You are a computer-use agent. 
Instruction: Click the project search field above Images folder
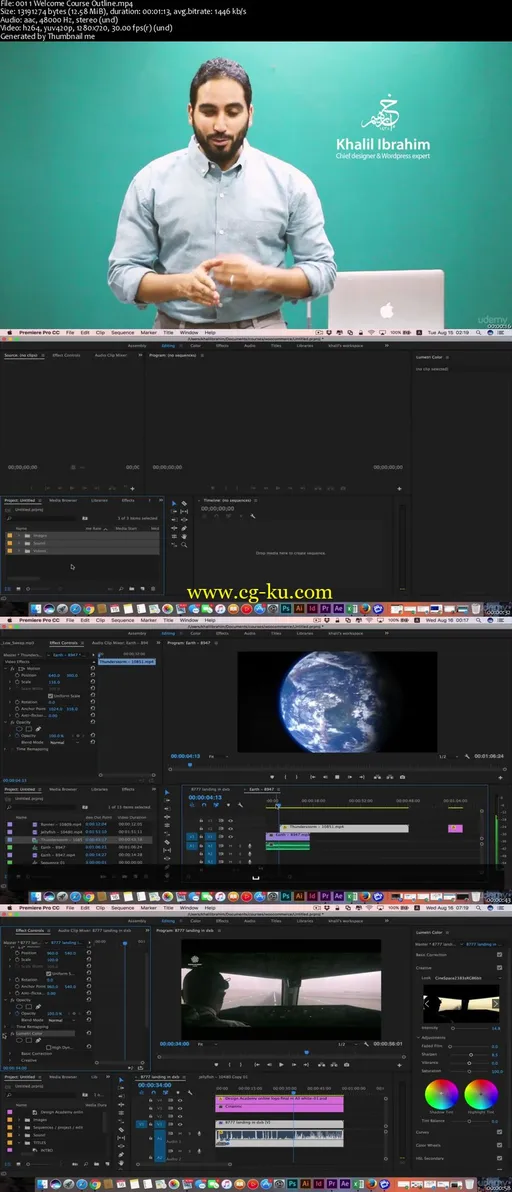click(x=43, y=518)
